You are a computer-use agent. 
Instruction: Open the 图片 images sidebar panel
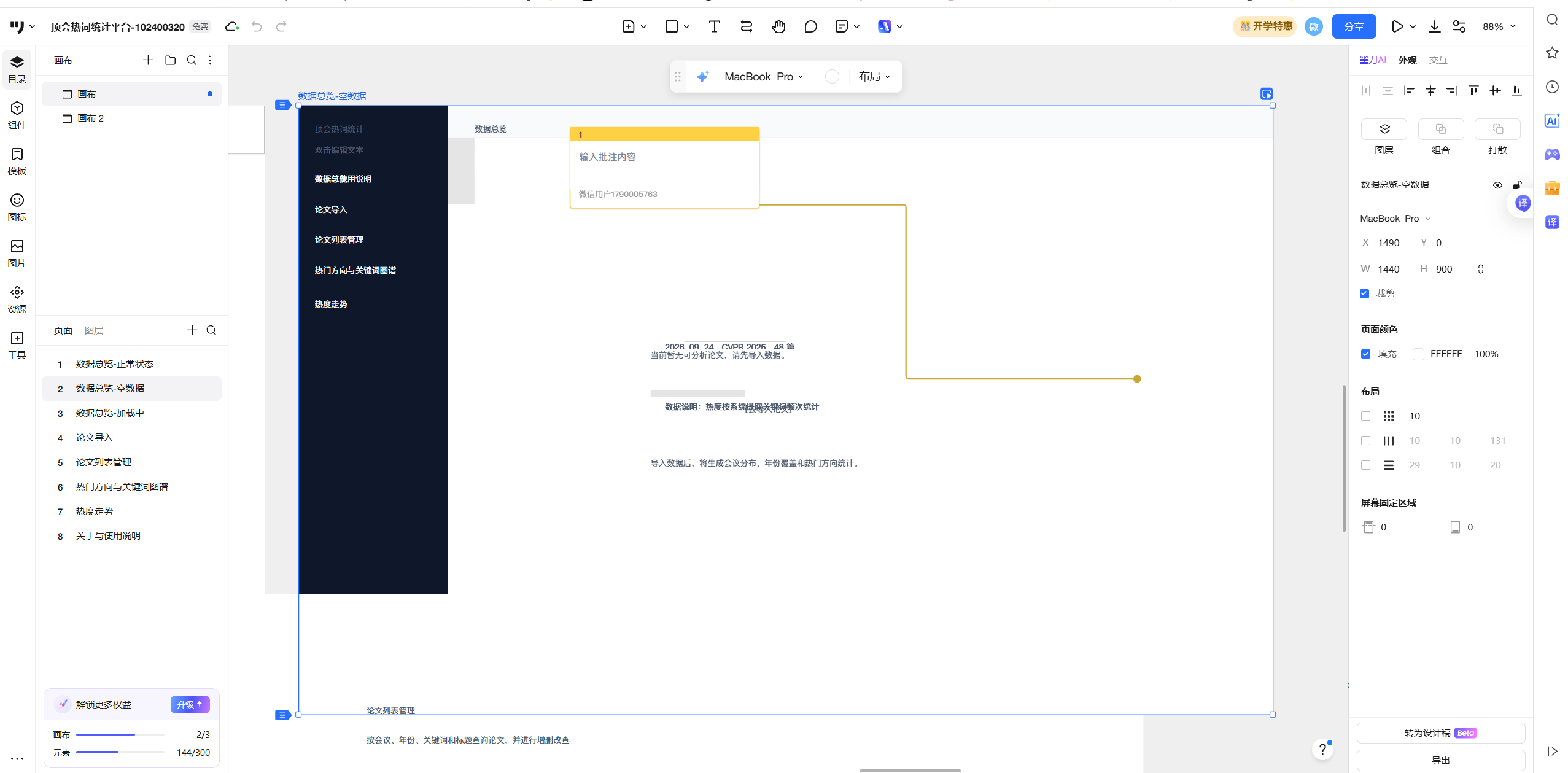click(x=17, y=254)
